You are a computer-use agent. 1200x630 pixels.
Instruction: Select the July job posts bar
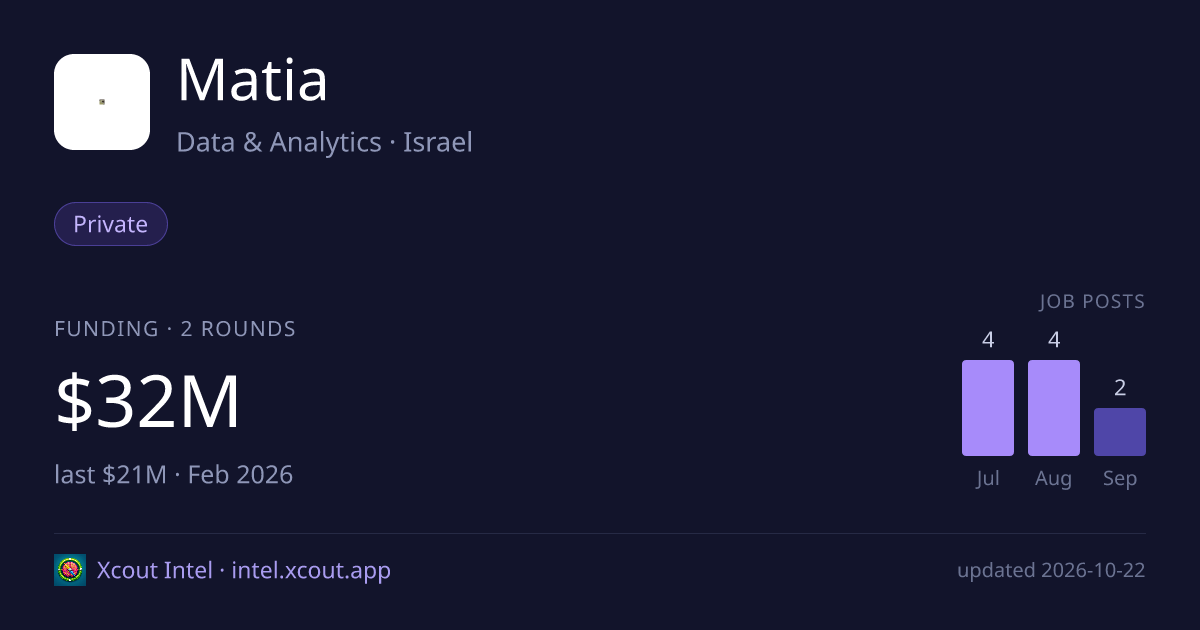tap(988, 408)
